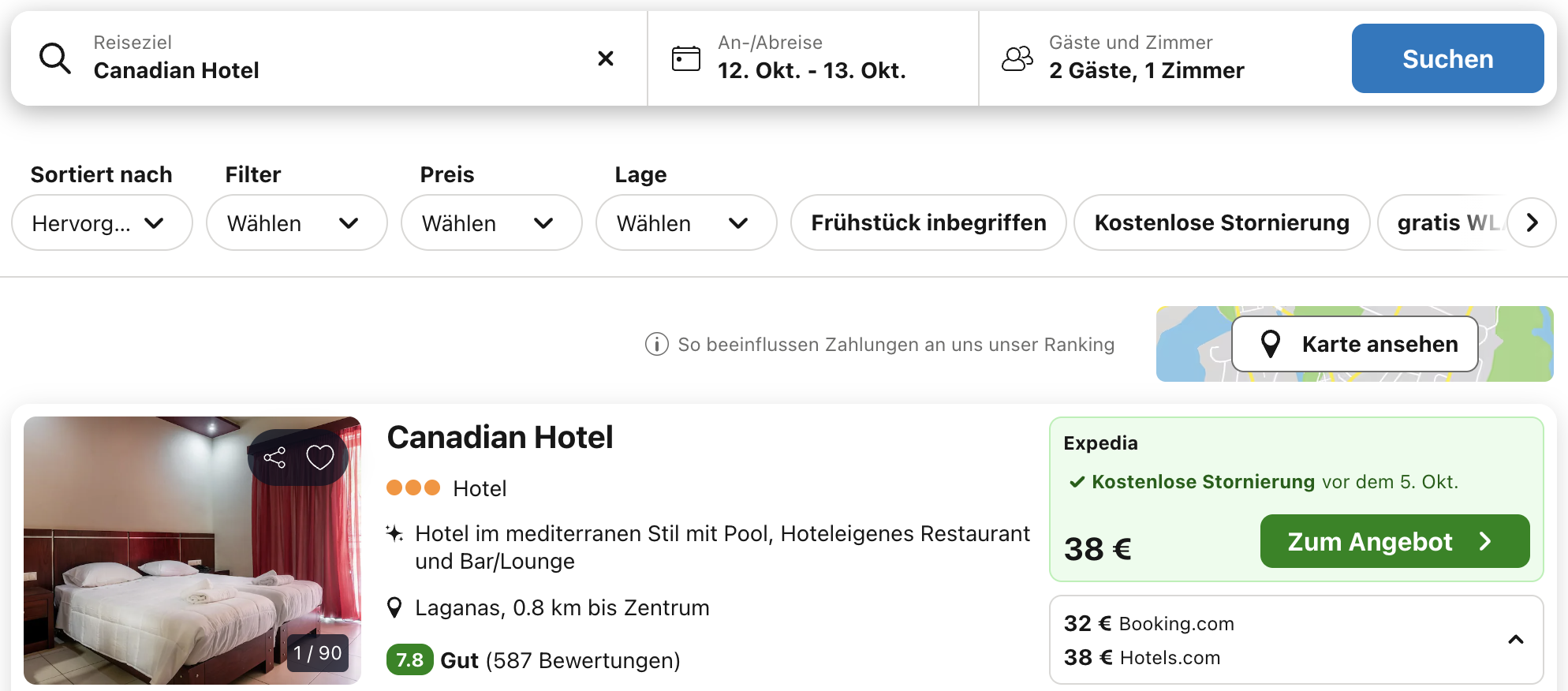Screen dimensions: 1568x691
Task: Click the 7.8 rating badge
Action: click(x=409, y=660)
